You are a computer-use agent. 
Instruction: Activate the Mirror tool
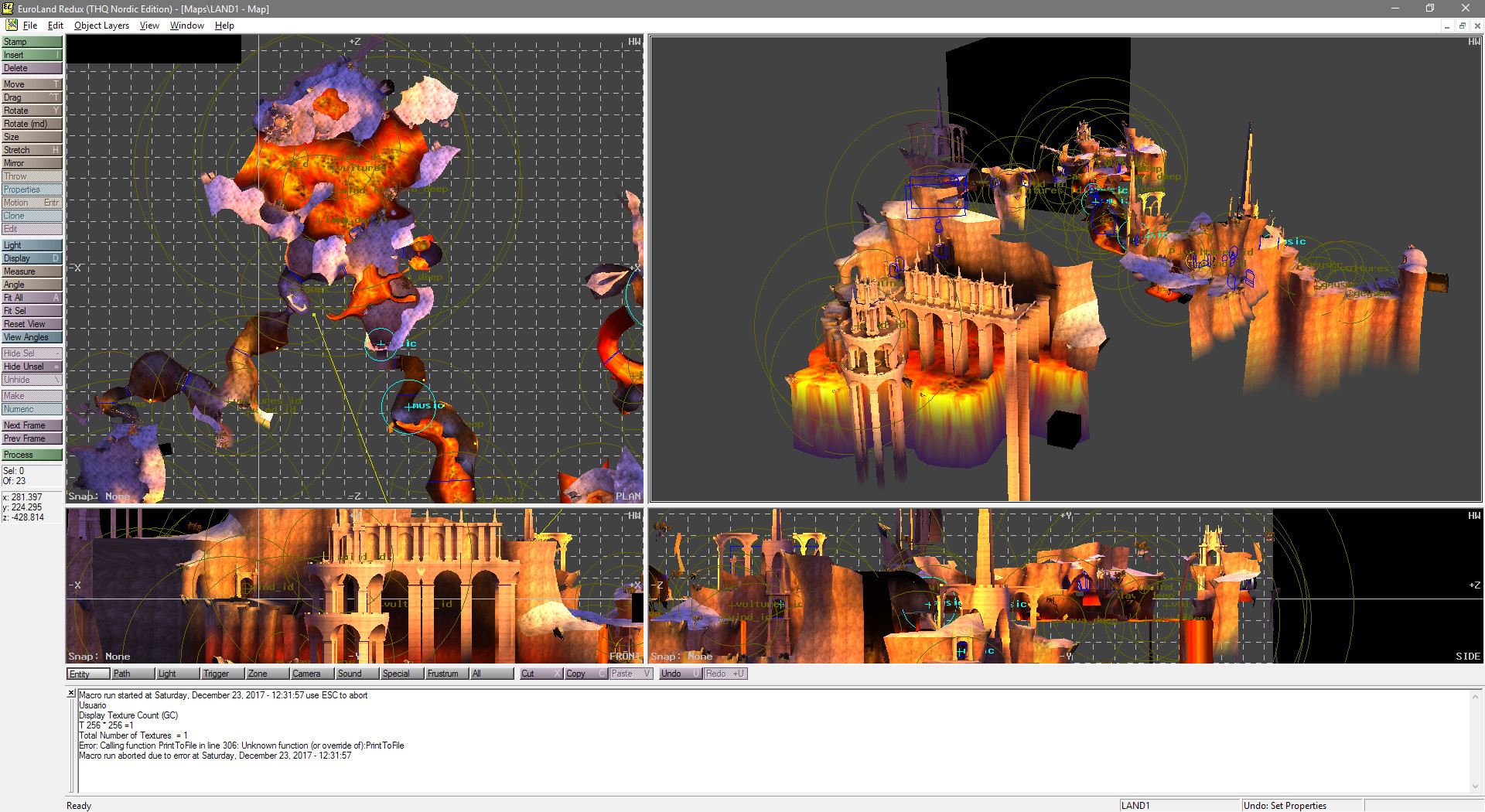tap(31, 162)
